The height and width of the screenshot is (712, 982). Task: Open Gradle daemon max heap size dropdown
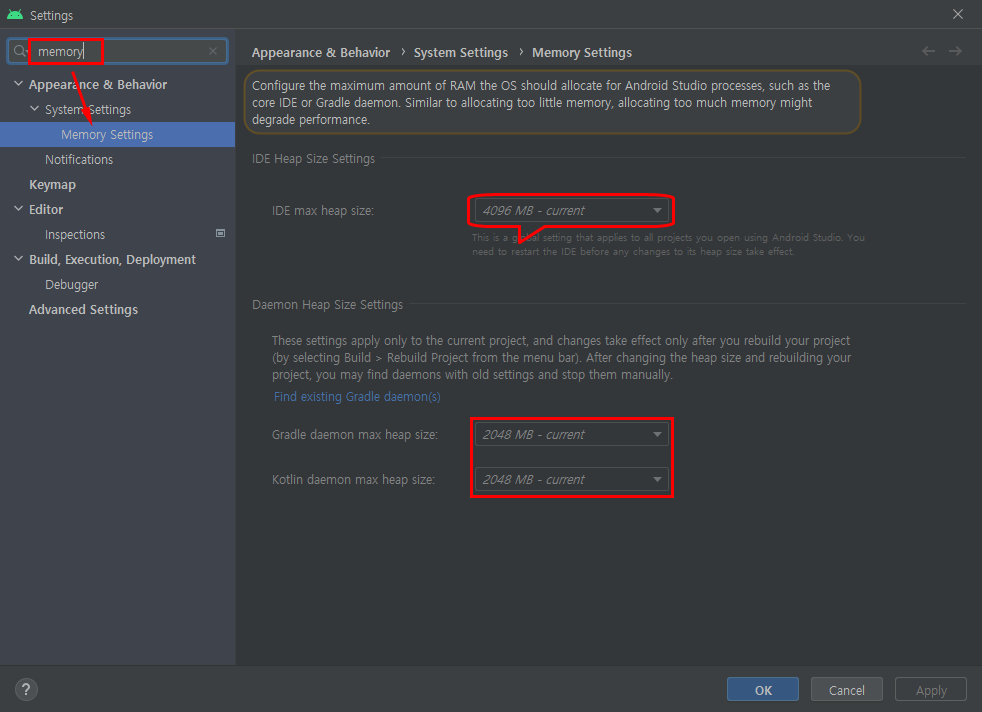pos(572,434)
